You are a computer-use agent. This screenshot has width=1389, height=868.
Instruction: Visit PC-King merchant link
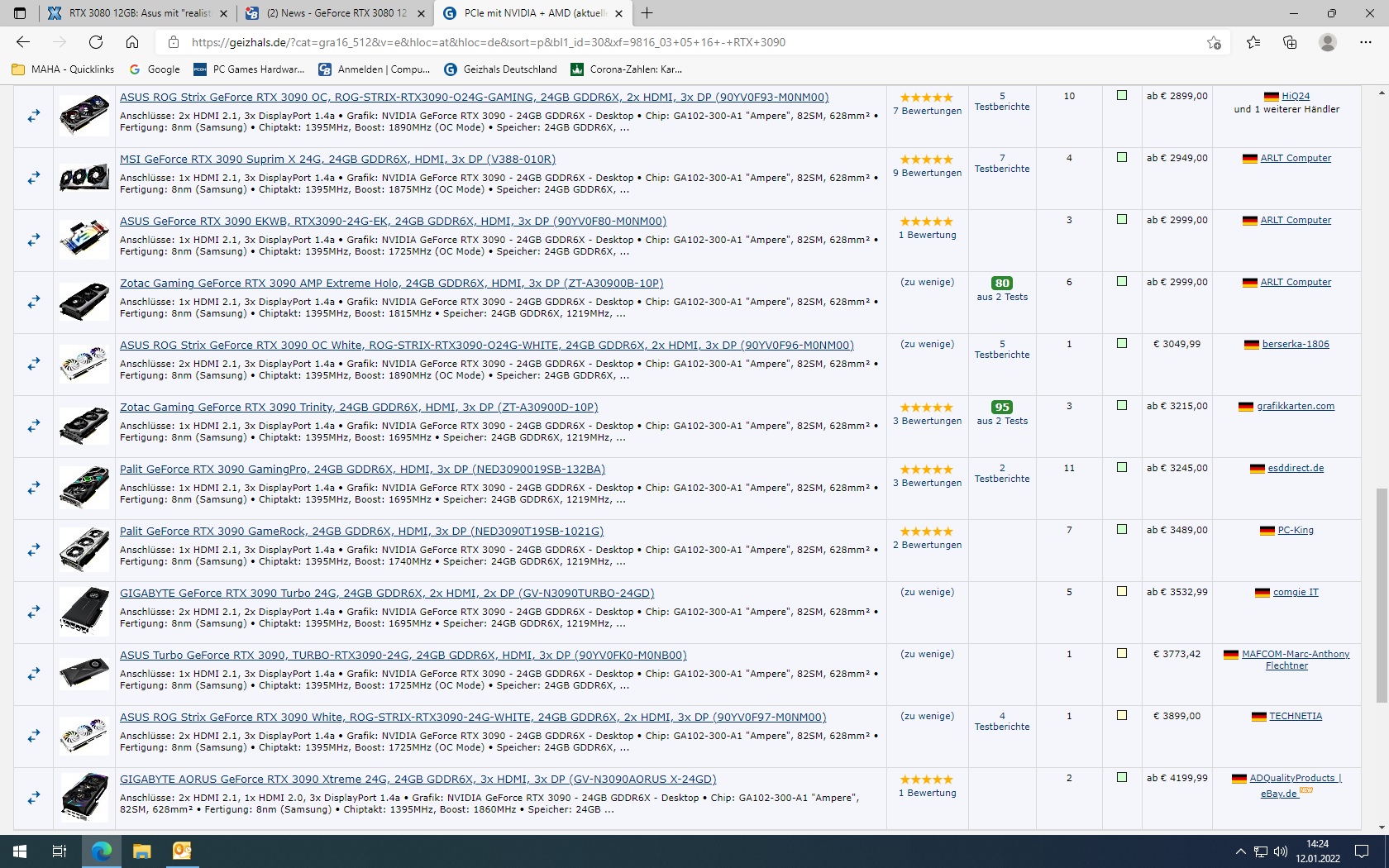click(1296, 530)
